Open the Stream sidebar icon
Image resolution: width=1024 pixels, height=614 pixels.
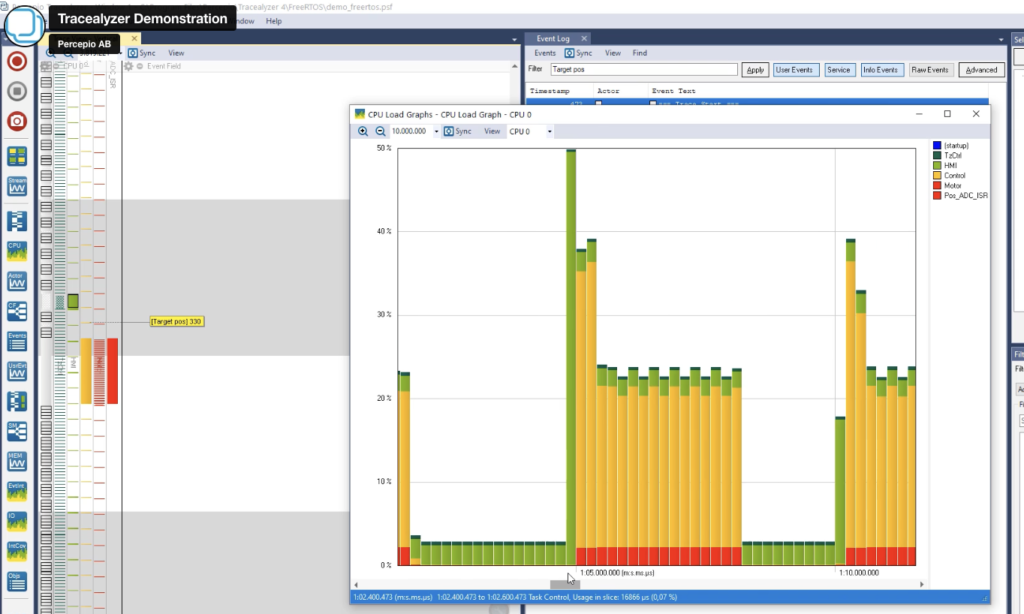pos(17,187)
